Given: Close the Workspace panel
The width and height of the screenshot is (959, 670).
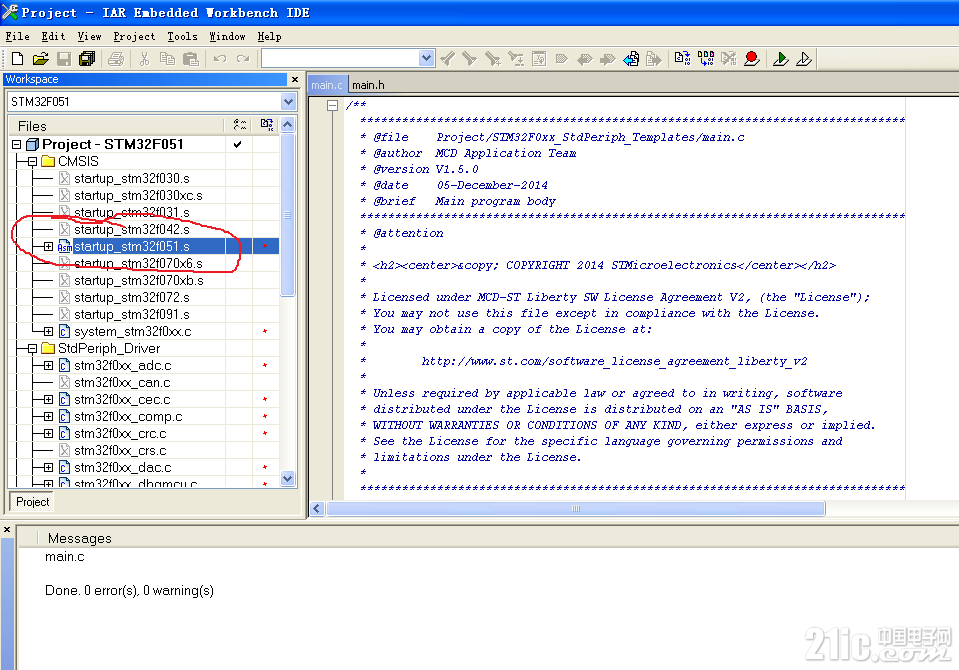Looking at the screenshot, I should click(295, 80).
